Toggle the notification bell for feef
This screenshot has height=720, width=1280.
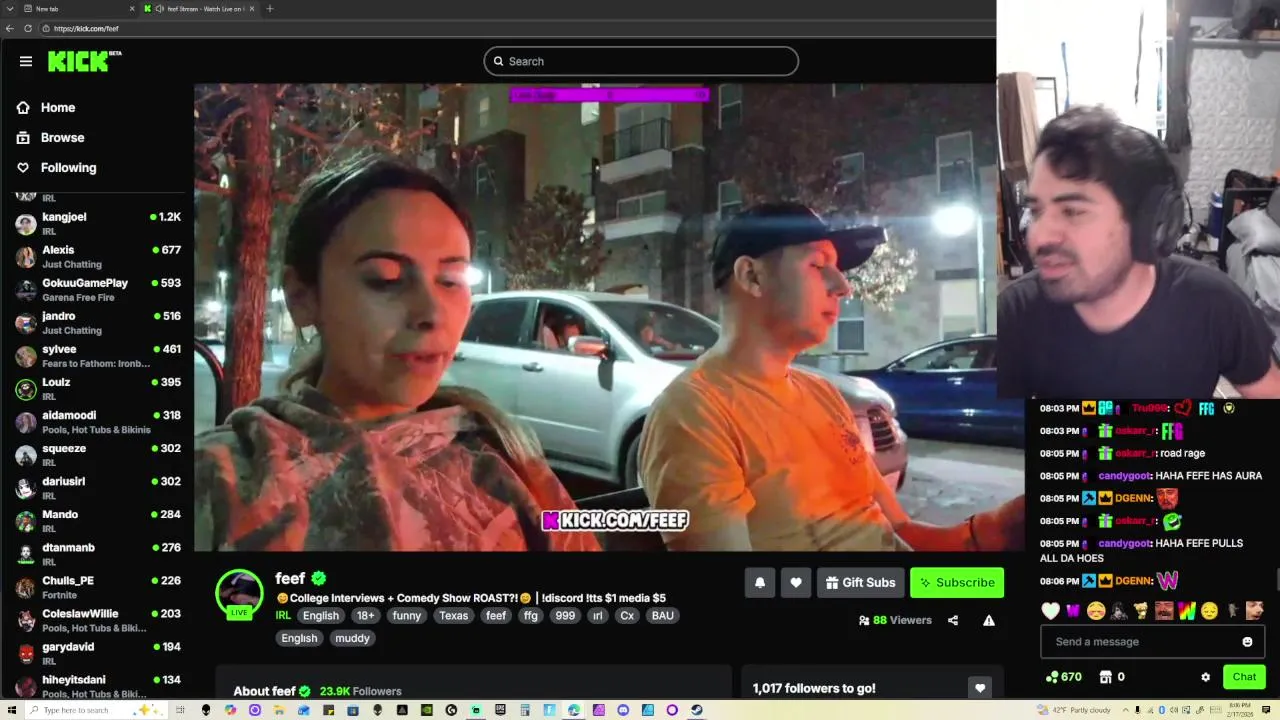760,582
